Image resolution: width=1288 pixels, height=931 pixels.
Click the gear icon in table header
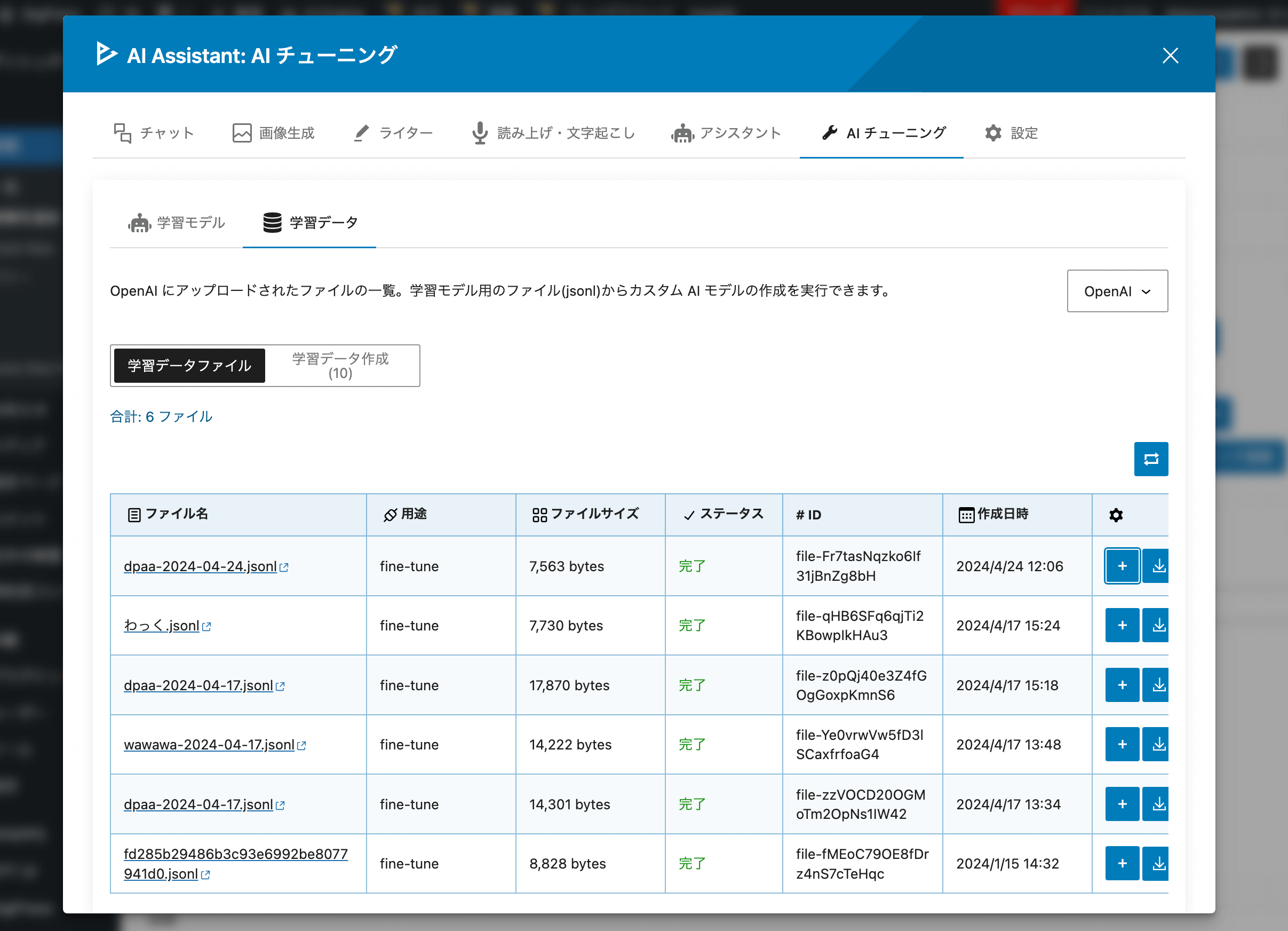pos(1115,515)
